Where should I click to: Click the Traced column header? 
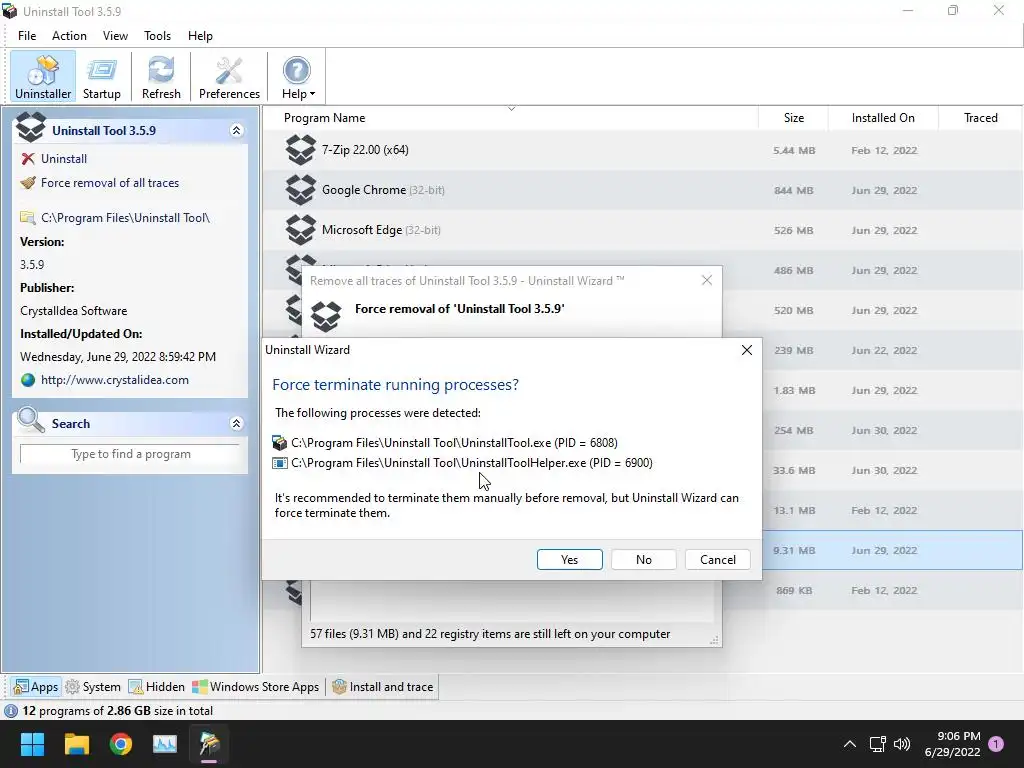pos(980,118)
